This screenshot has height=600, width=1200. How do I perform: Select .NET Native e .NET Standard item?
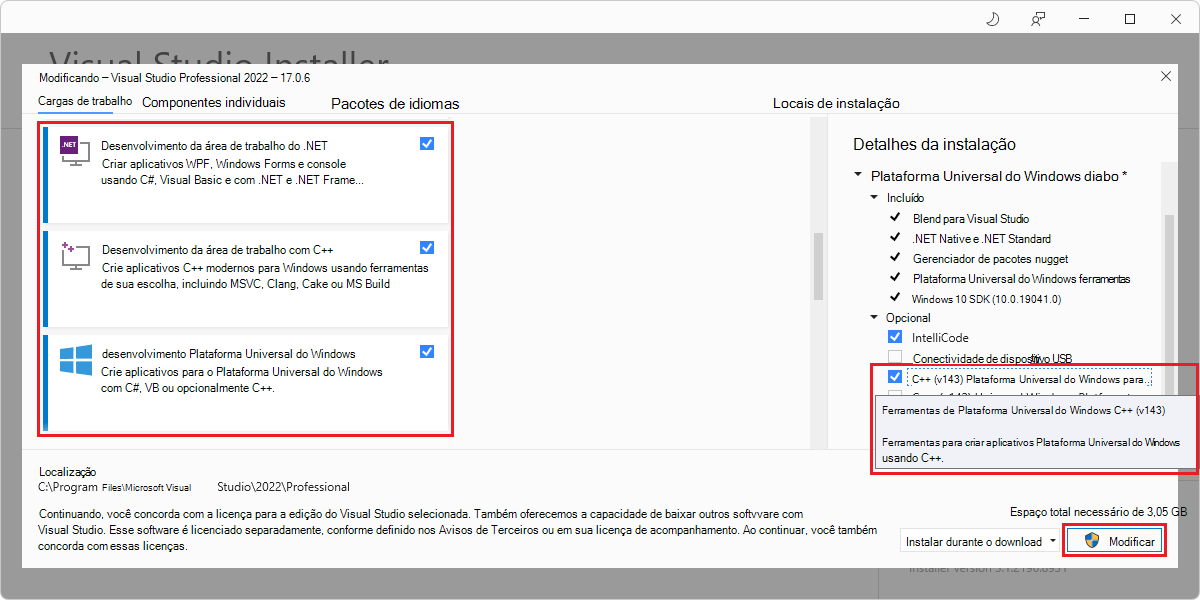pos(981,239)
